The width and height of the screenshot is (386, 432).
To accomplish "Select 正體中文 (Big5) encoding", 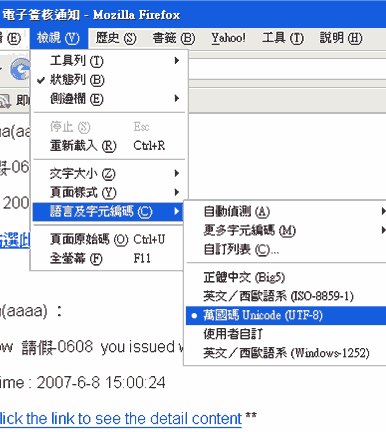I will point(286,277).
